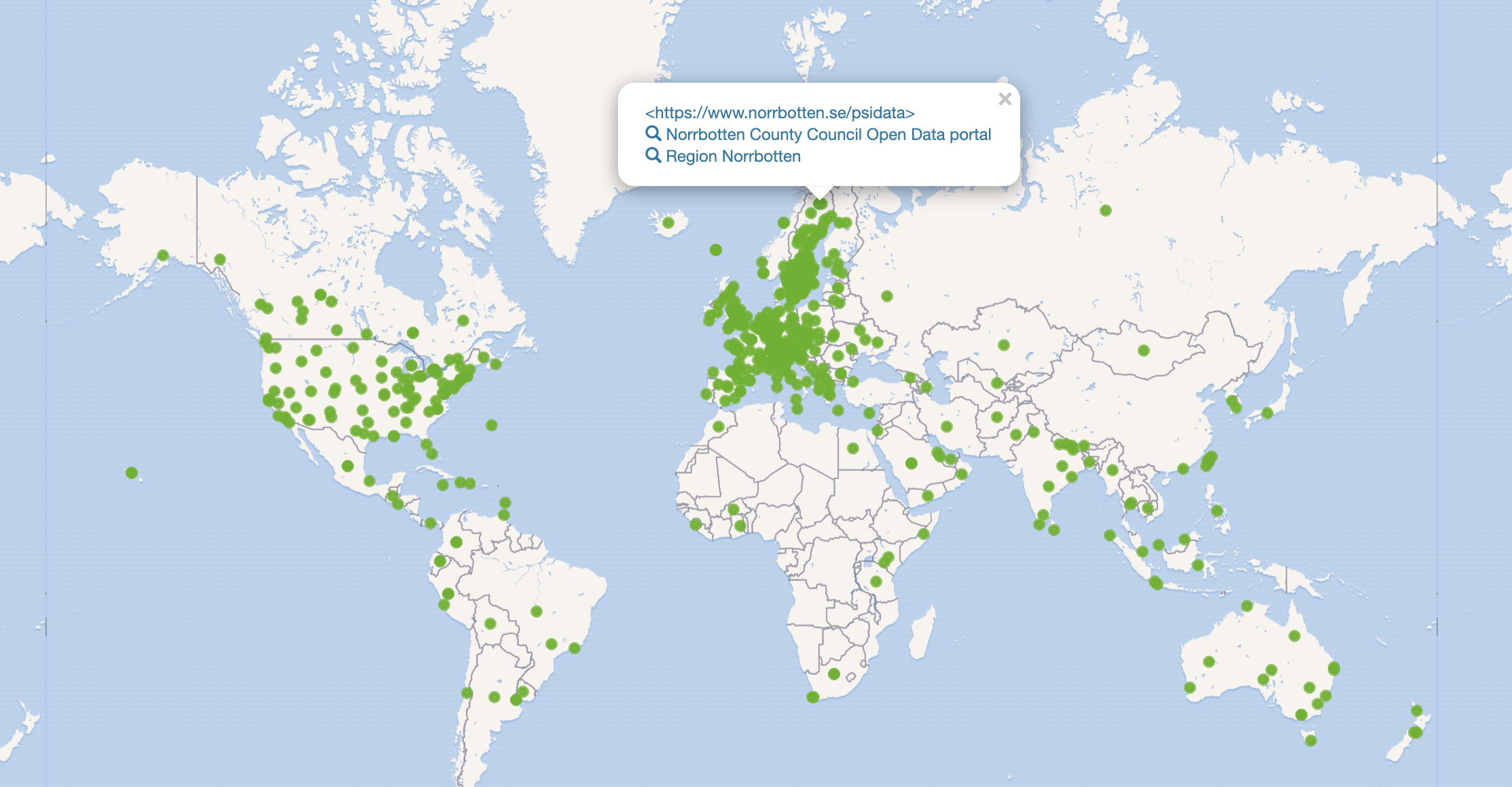Close the Norrbotten popup
Viewport: 1512px width, 787px height.
click(x=1005, y=99)
